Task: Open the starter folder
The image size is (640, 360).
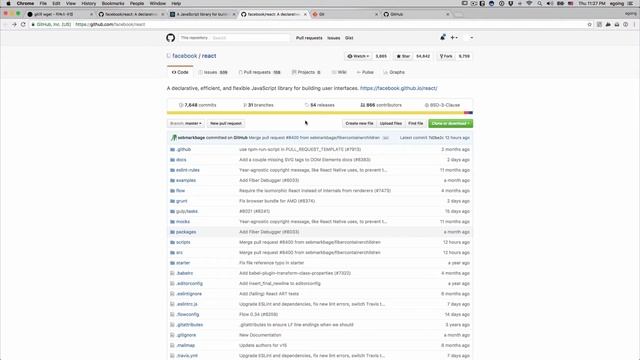Action: [x=183, y=263]
